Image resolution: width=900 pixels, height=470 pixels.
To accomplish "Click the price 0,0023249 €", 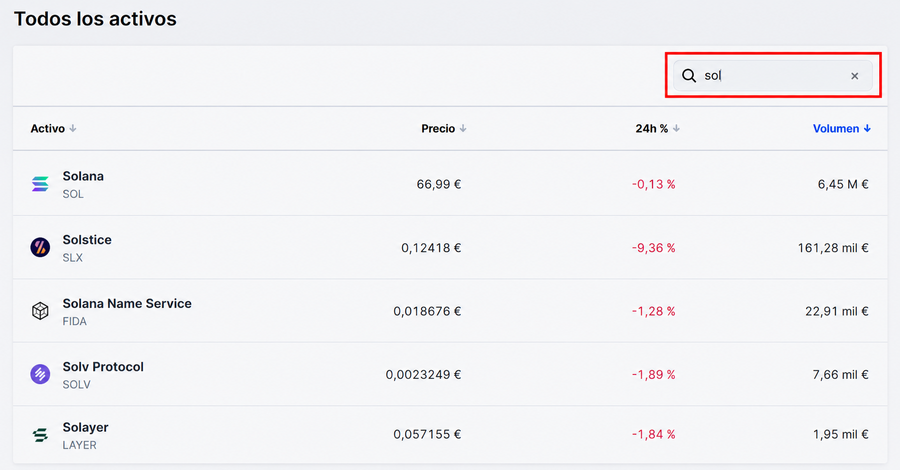I will coord(423,375).
